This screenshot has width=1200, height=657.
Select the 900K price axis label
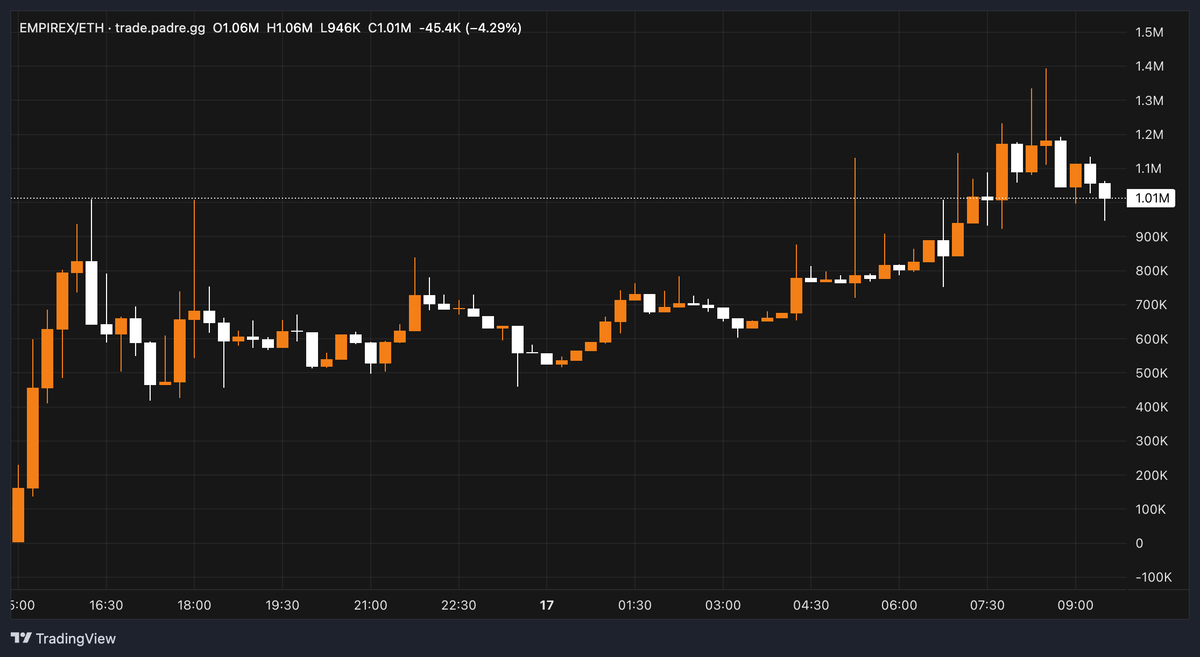pyautogui.click(x=1152, y=237)
